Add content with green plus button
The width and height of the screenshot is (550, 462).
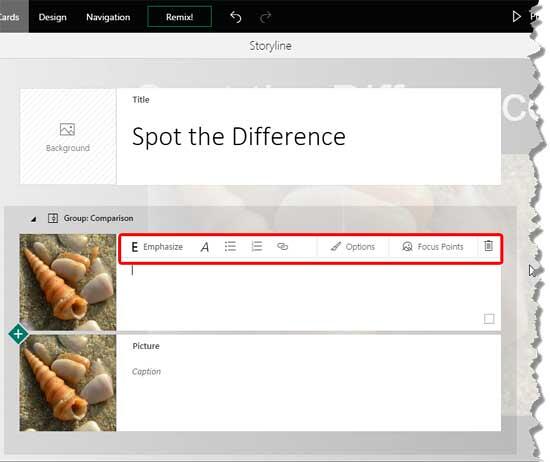tap(18, 334)
